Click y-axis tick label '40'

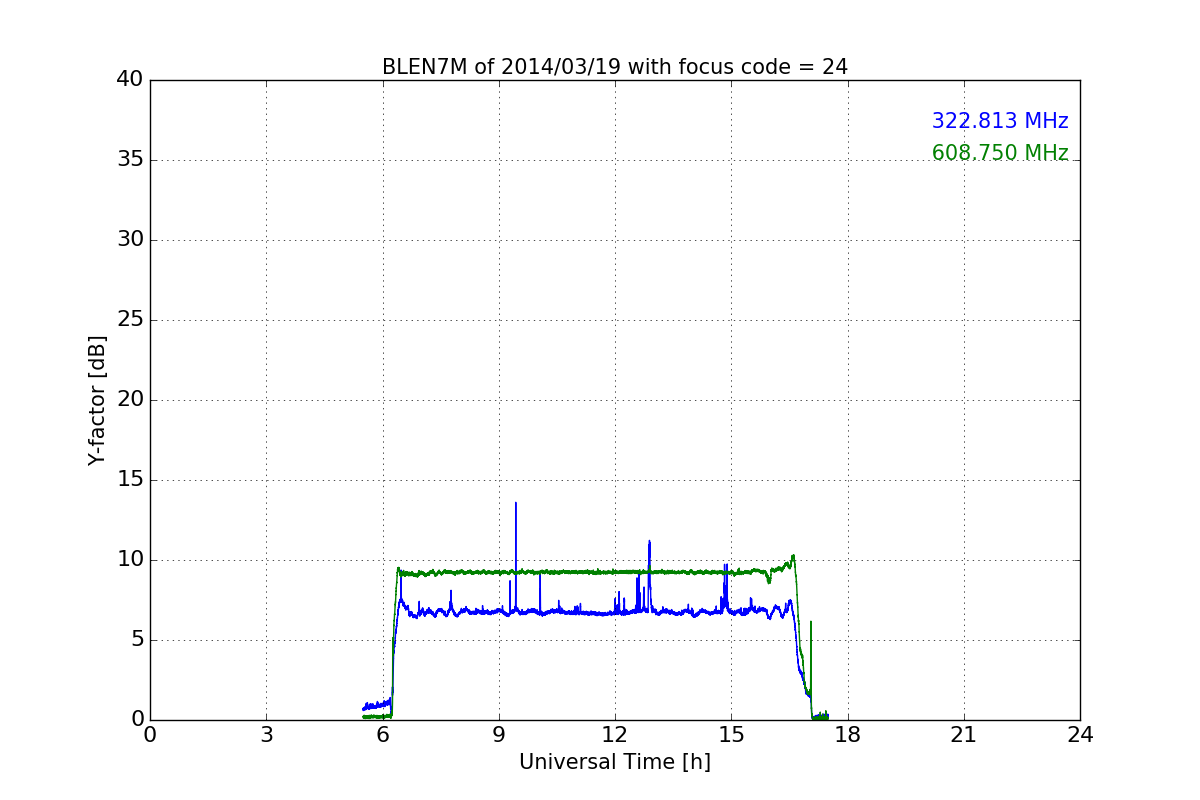click(129, 80)
